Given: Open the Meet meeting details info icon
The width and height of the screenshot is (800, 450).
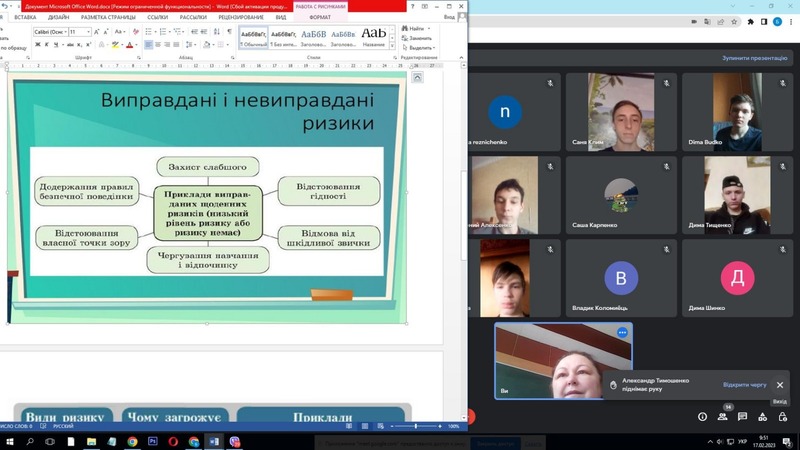Looking at the screenshot, I should point(703,416).
